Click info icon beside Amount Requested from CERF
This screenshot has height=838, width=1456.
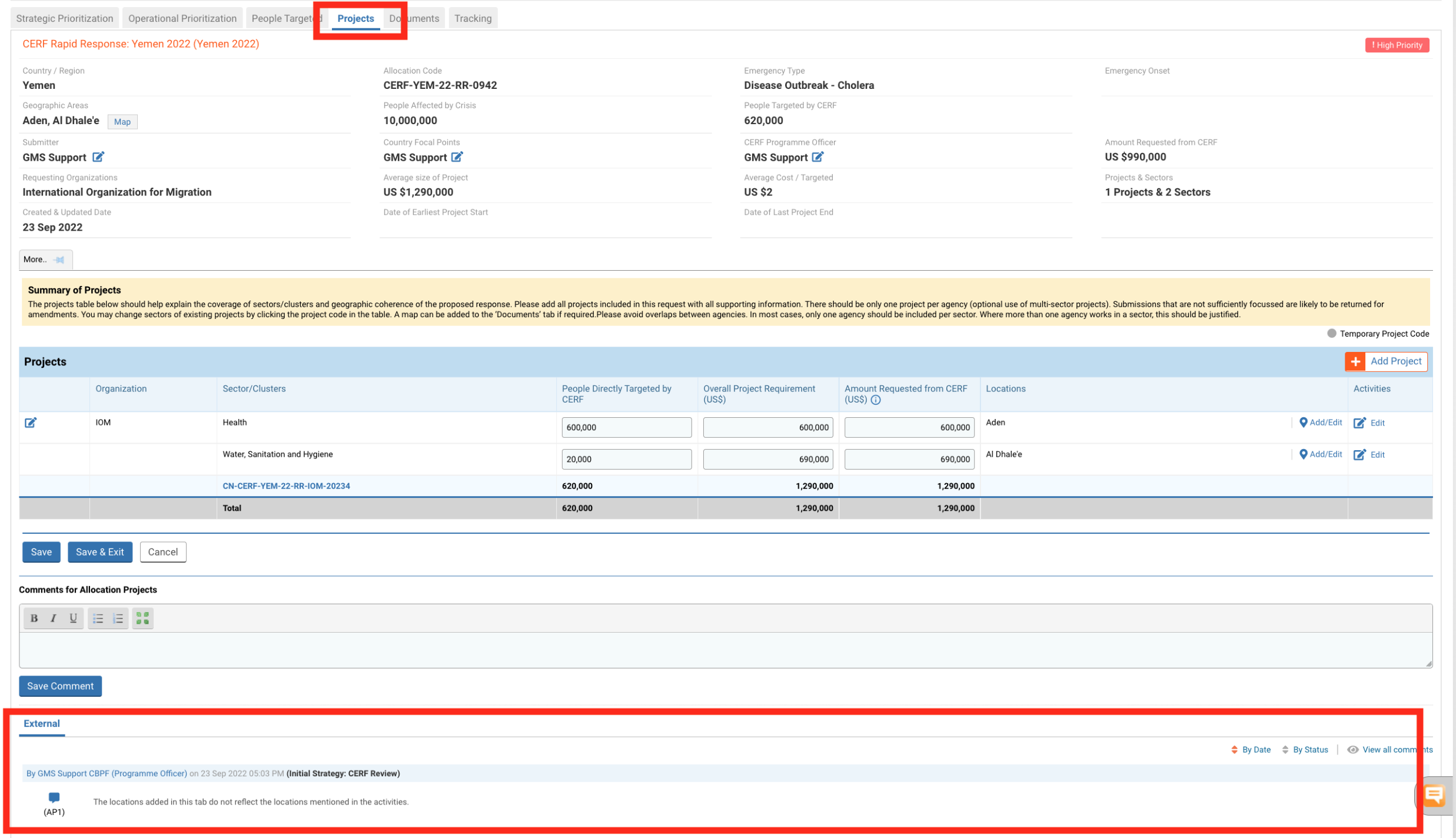point(876,400)
